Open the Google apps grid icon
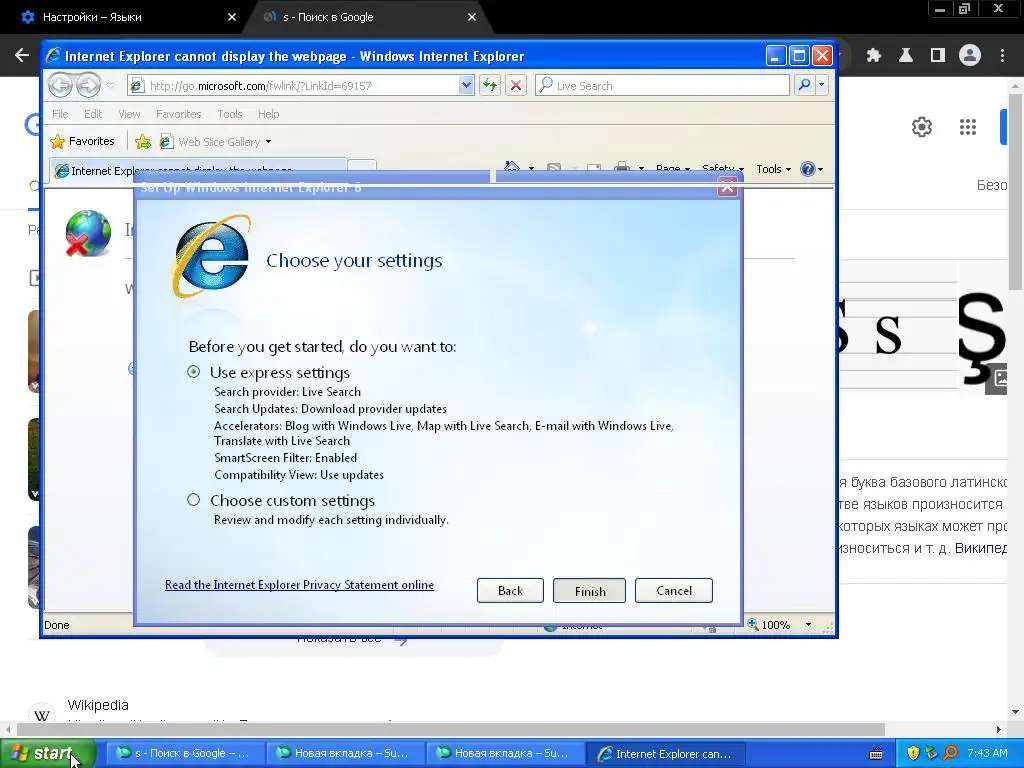The height and width of the screenshot is (768, 1024). pyautogui.click(x=968, y=127)
